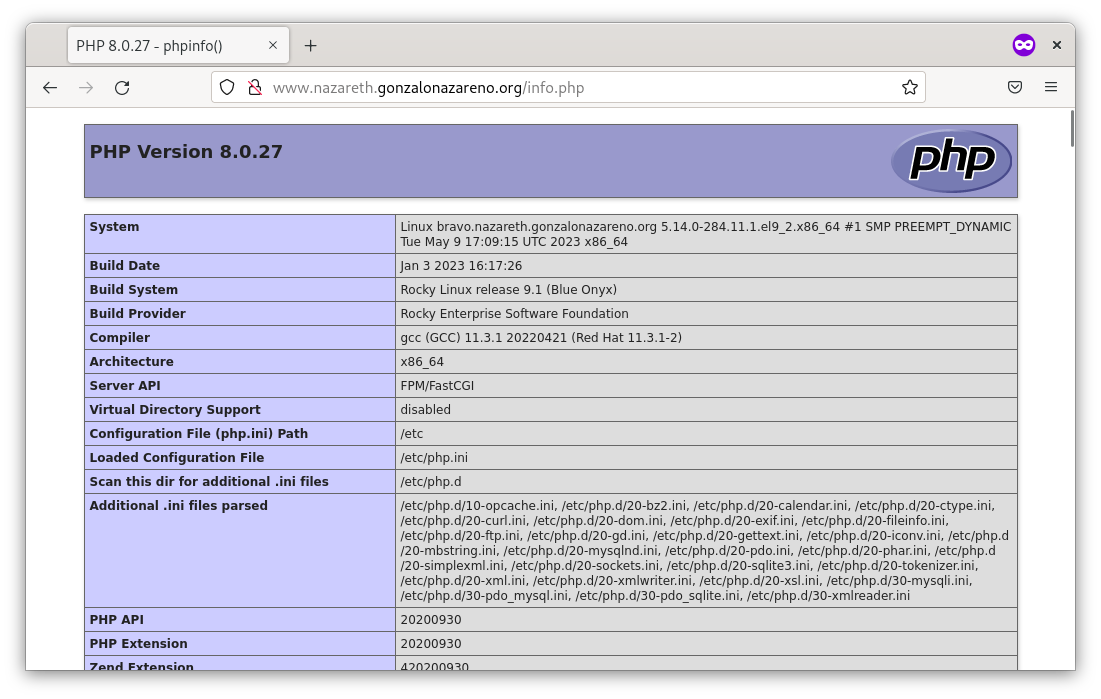
Task: Open a new tab with plus button
Action: (310, 46)
